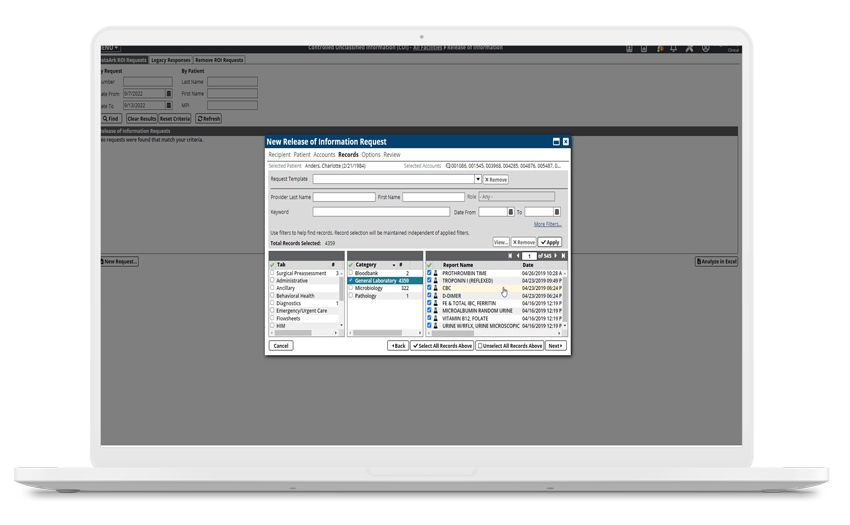The width and height of the screenshot is (850, 525).
Task: Click Back button in dialog
Action: click(398, 345)
